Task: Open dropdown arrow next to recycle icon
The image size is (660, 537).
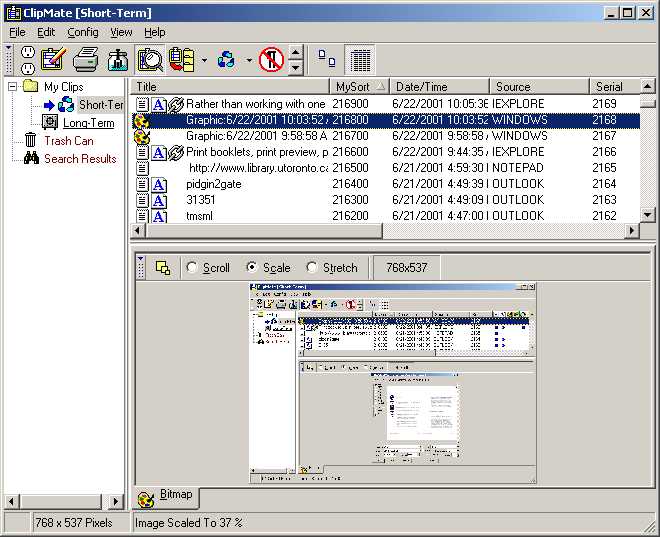Action: (249, 60)
